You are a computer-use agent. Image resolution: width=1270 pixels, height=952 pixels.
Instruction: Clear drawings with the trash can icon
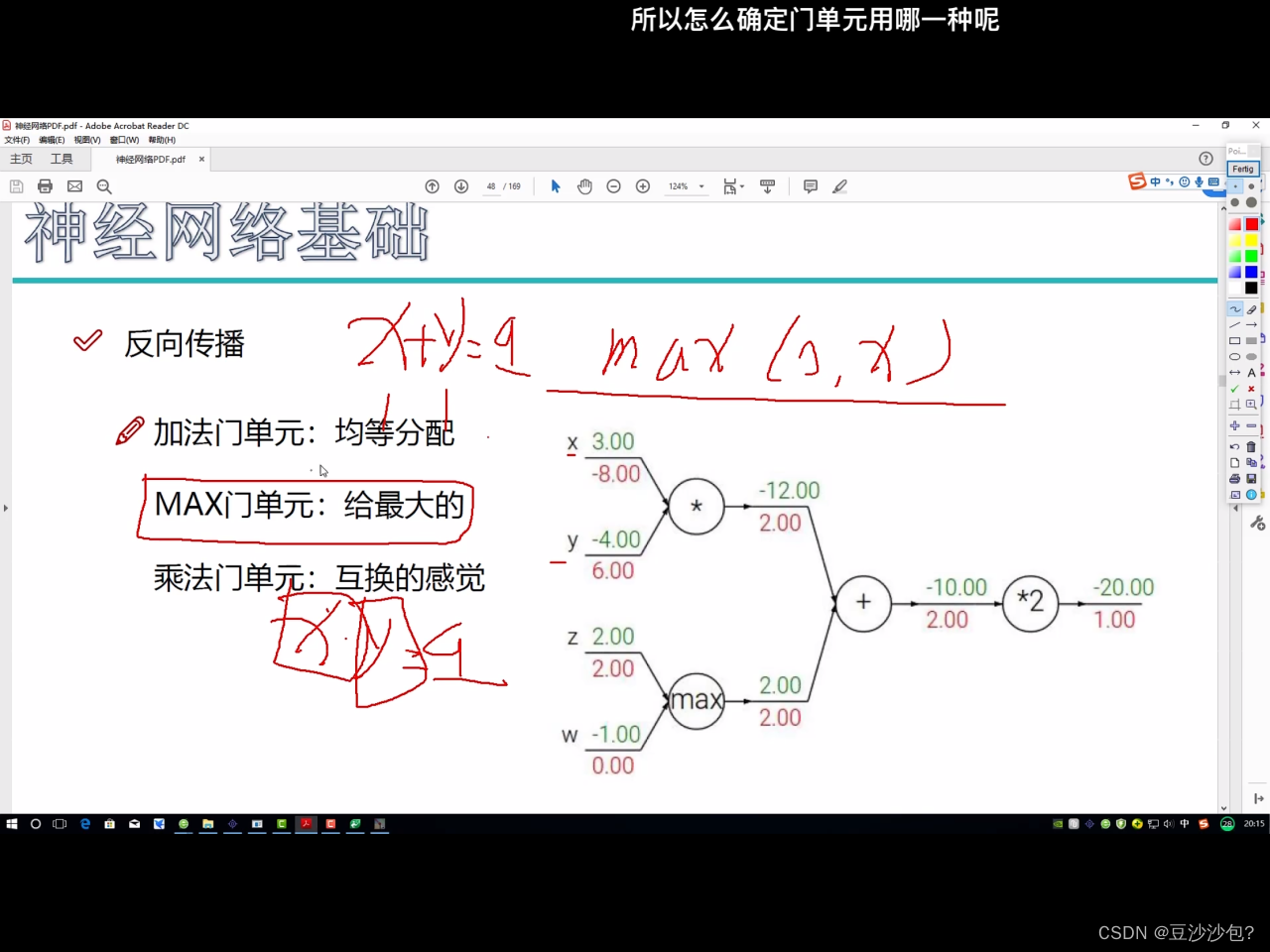1251,447
